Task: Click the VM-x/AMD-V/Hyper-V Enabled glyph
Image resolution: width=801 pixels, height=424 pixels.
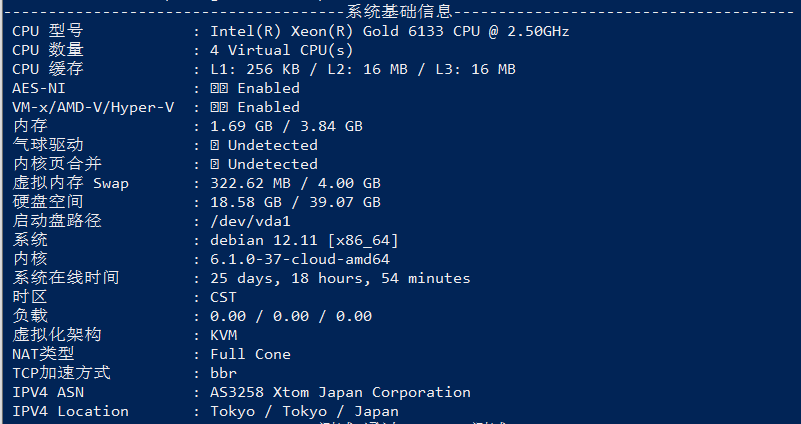Action: 219,107
